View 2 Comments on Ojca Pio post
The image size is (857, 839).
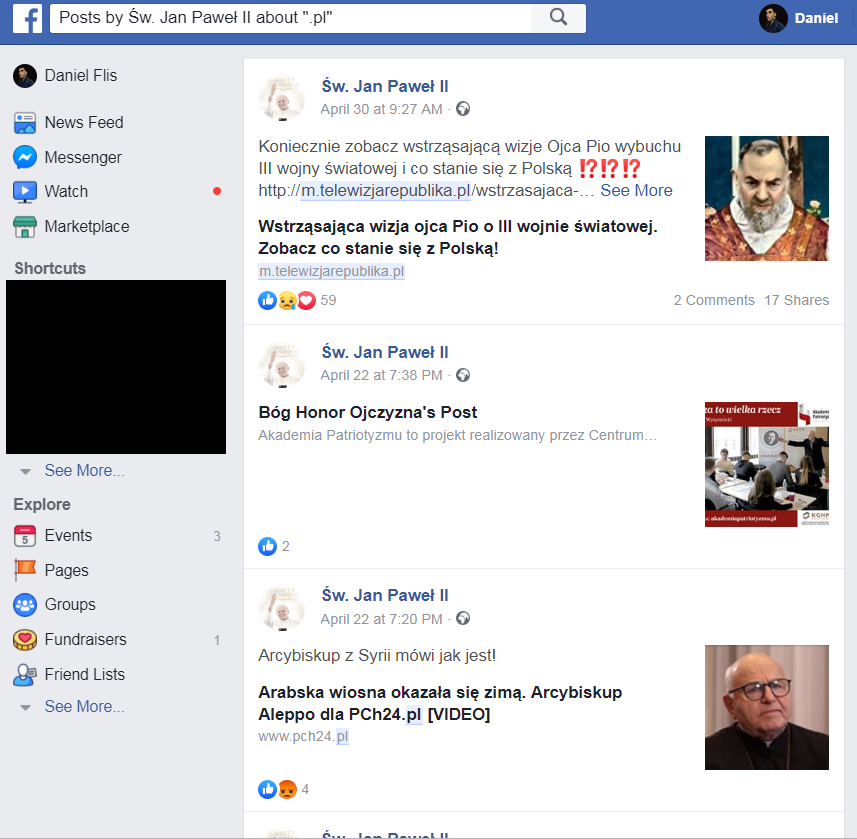click(714, 300)
